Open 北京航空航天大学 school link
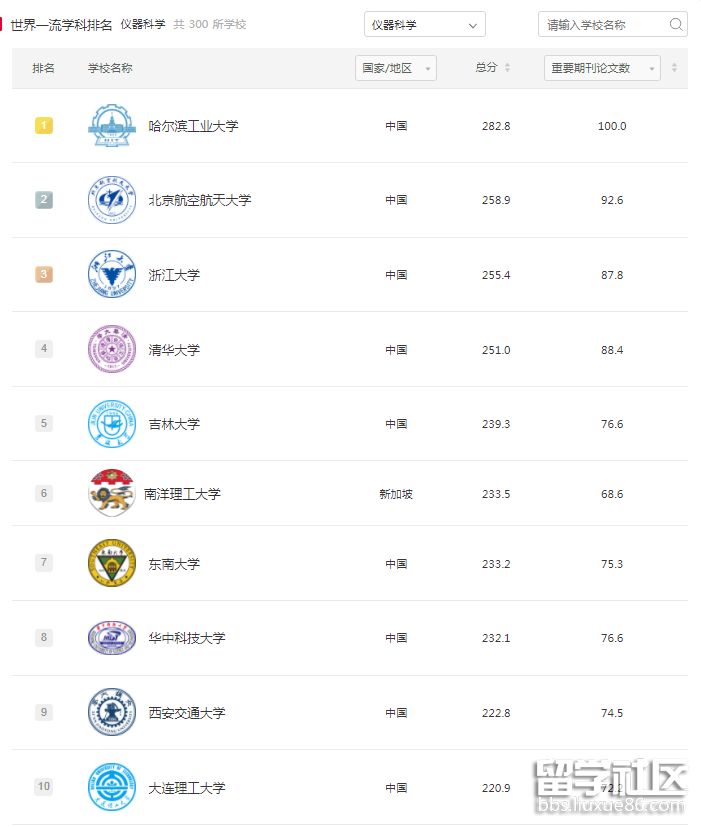Image resolution: width=701 pixels, height=827 pixels. click(199, 200)
